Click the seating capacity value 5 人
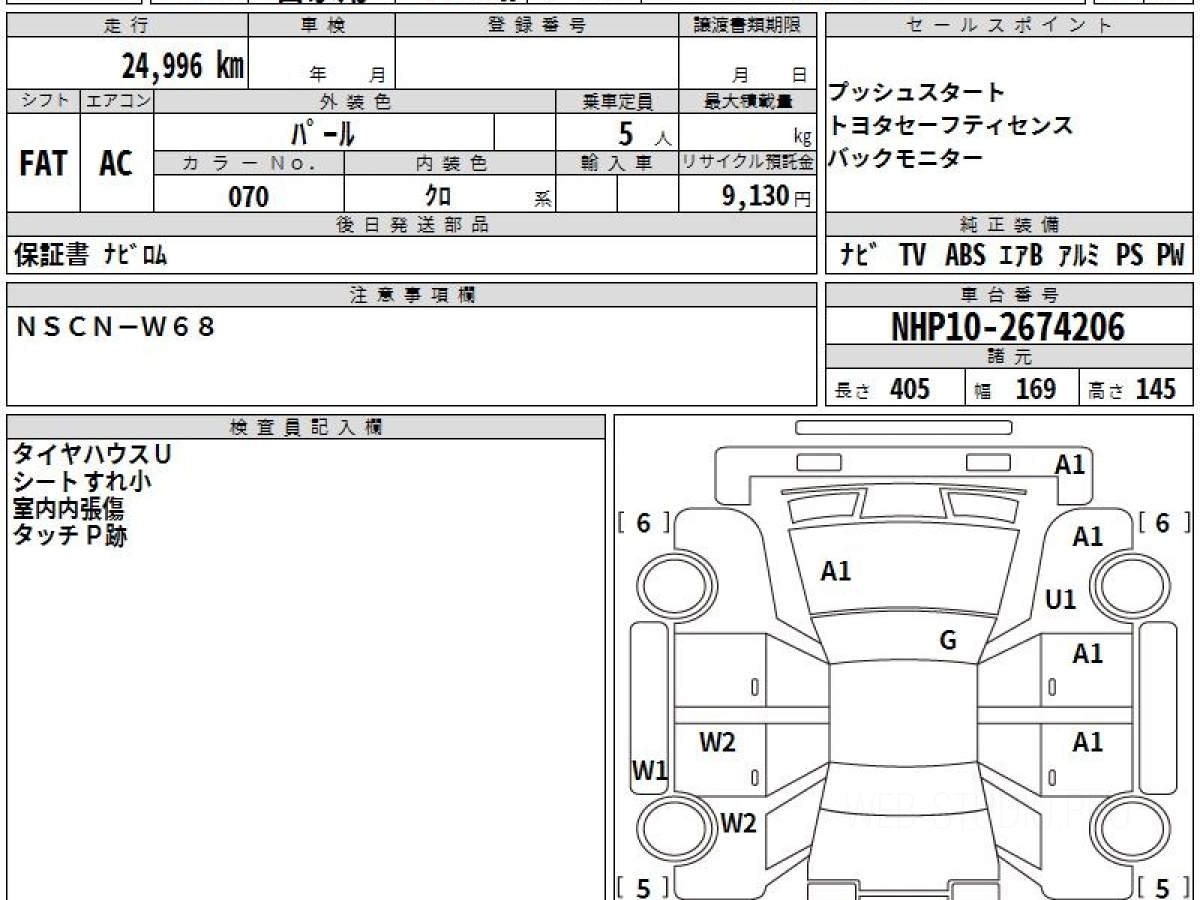Image resolution: width=1200 pixels, height=900 pixels. [643, 133]
